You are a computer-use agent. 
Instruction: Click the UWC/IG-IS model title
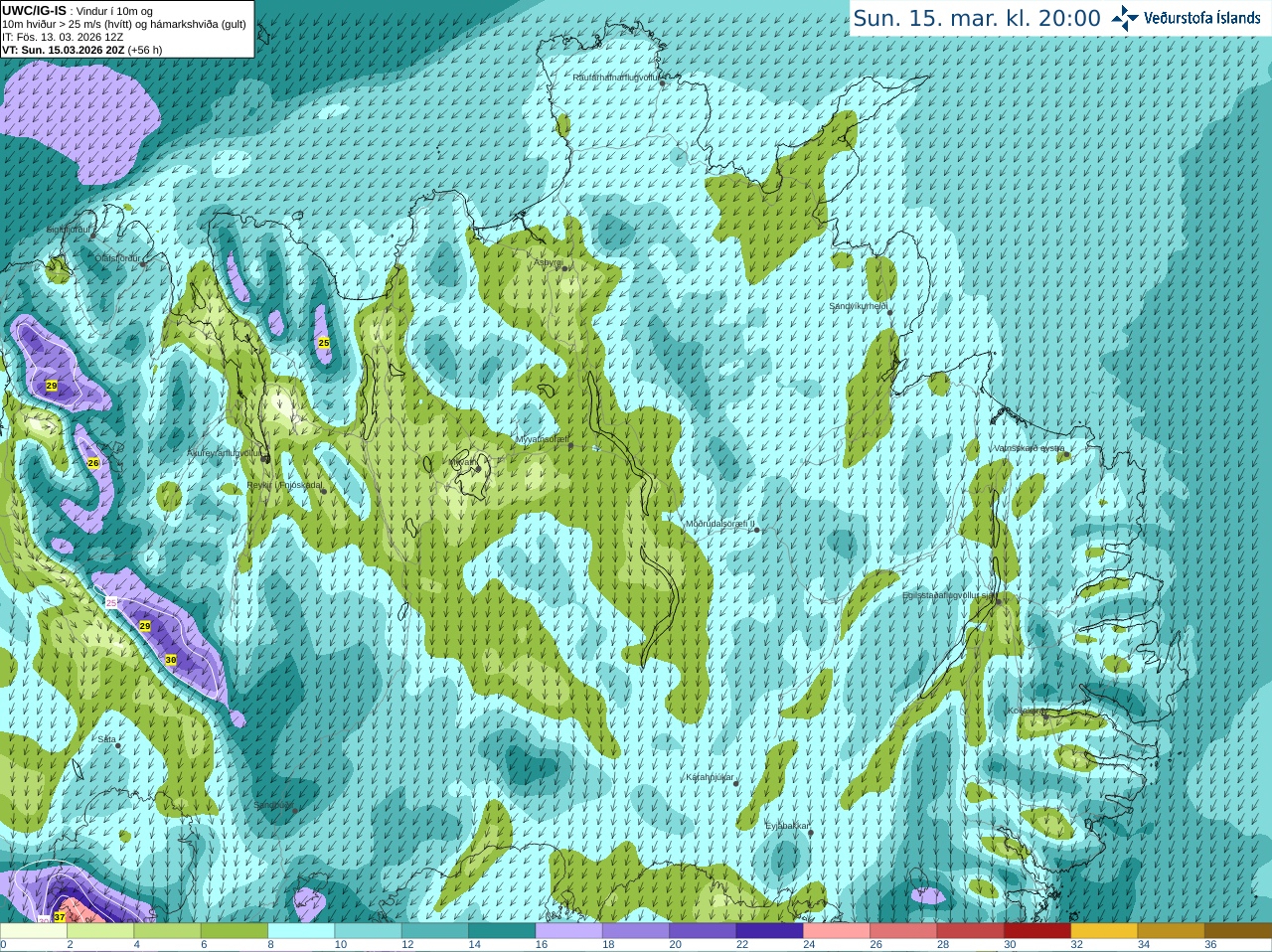(x=34, y=11)
